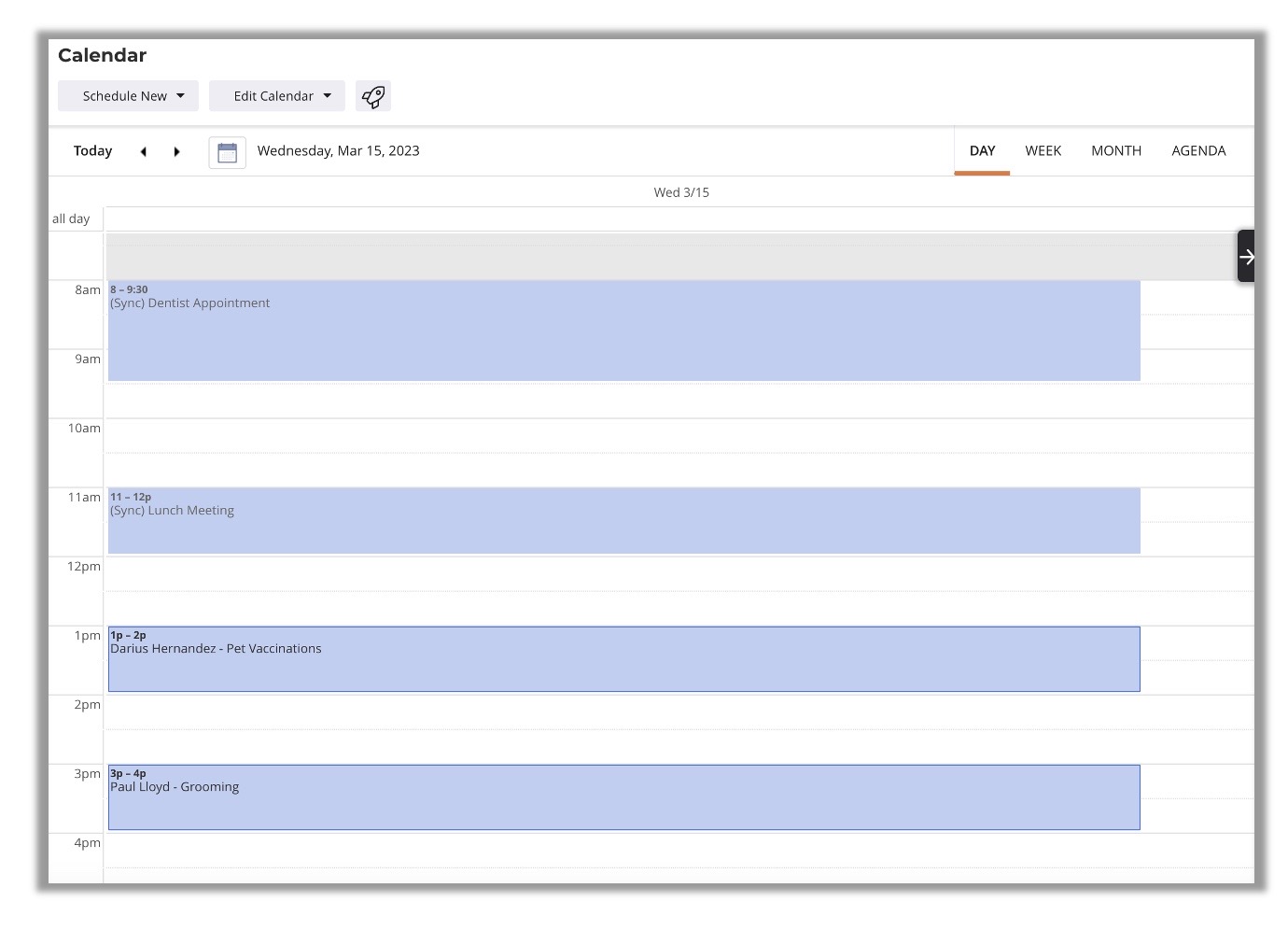Open the Schedule New dropdown
The image size is (1288, 930).
tap(128, 96)
